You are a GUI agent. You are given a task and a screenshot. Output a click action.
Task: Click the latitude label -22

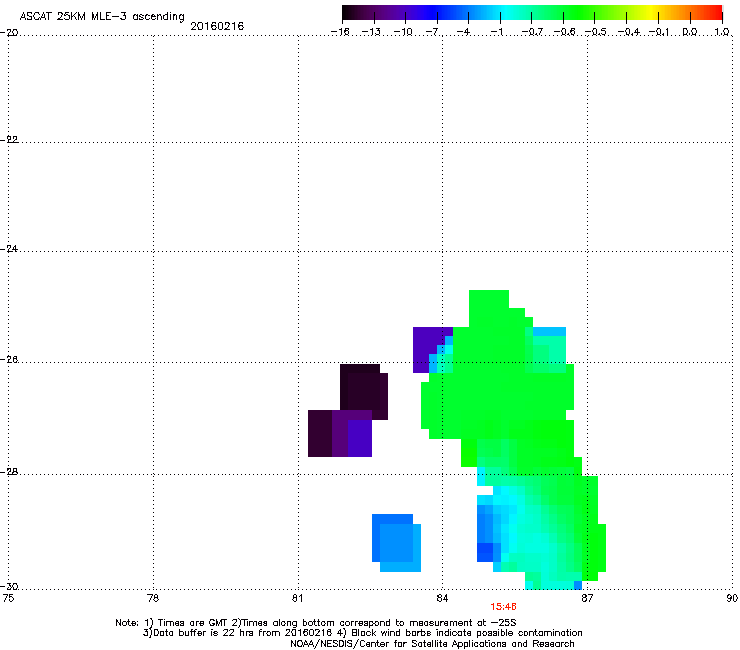[9, 139]
